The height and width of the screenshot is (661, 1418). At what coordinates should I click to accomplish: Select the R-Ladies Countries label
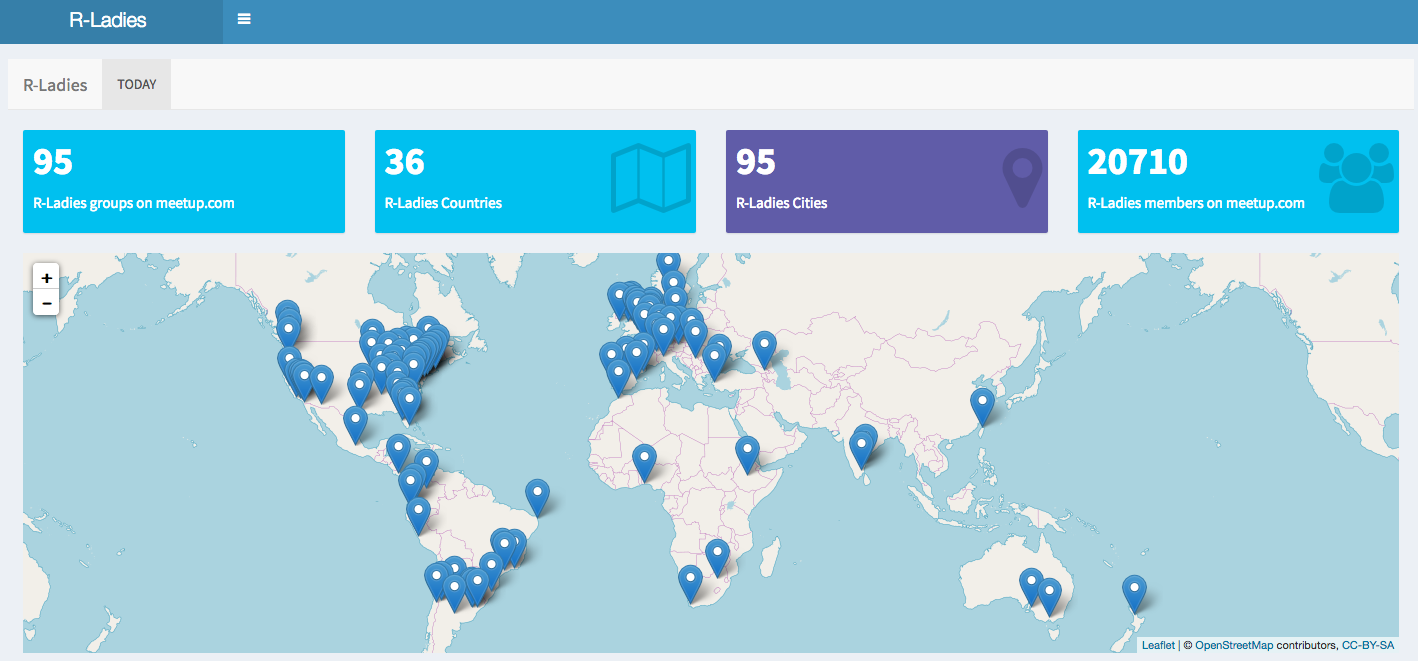(x=443, y=203)
